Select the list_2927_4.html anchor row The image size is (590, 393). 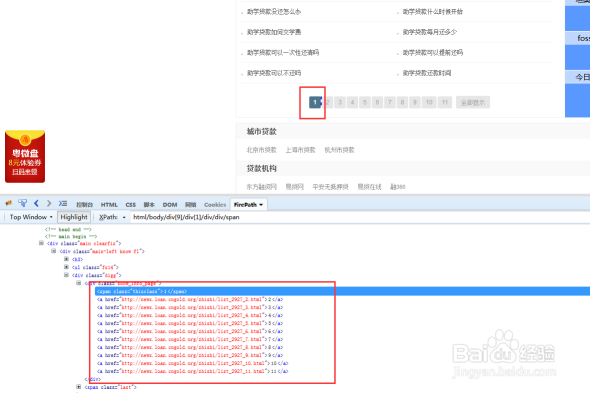pos(190,315)
